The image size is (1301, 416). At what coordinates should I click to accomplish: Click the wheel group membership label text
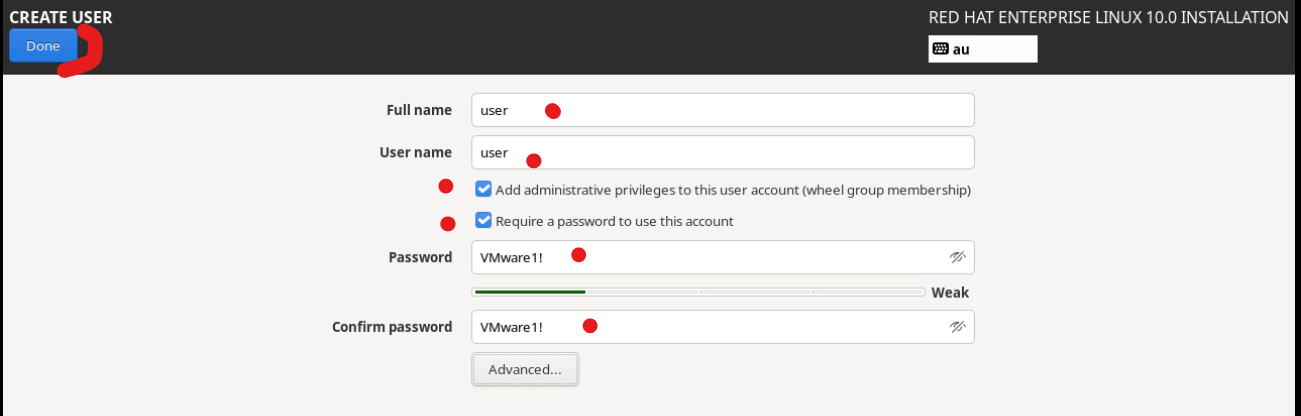click(733, 189)
